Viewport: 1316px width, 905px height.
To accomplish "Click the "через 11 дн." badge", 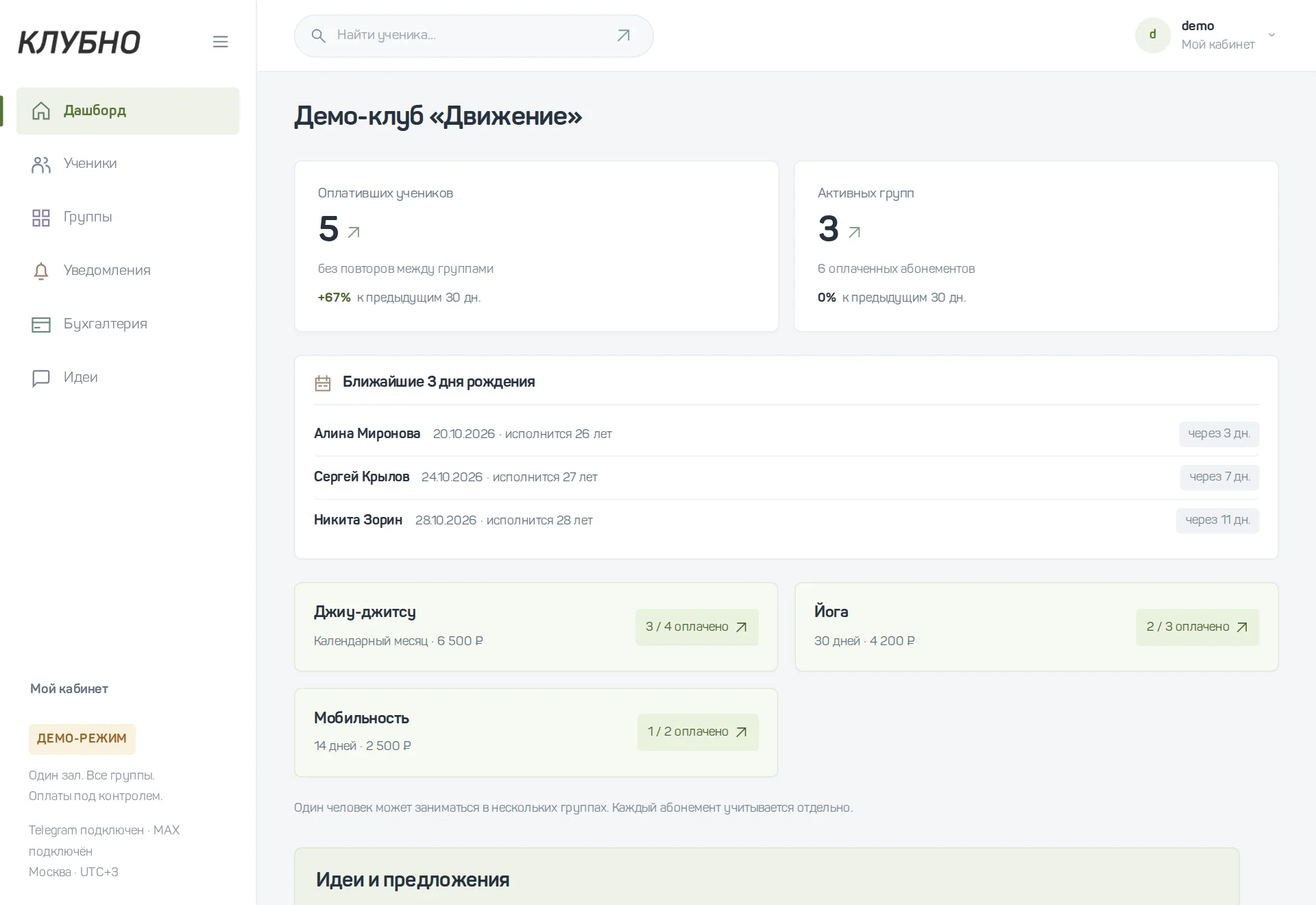I will [x=1217, y=520].
